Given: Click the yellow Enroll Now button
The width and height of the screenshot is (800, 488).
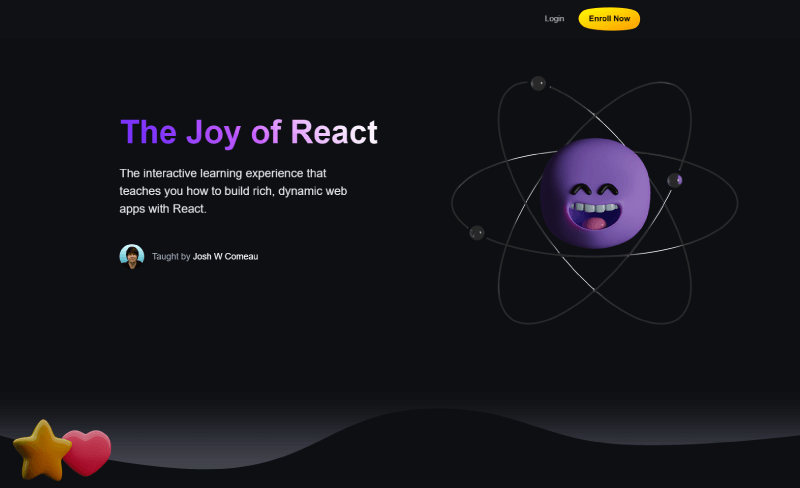Looking at the screenshot, I should click(609, 19).
